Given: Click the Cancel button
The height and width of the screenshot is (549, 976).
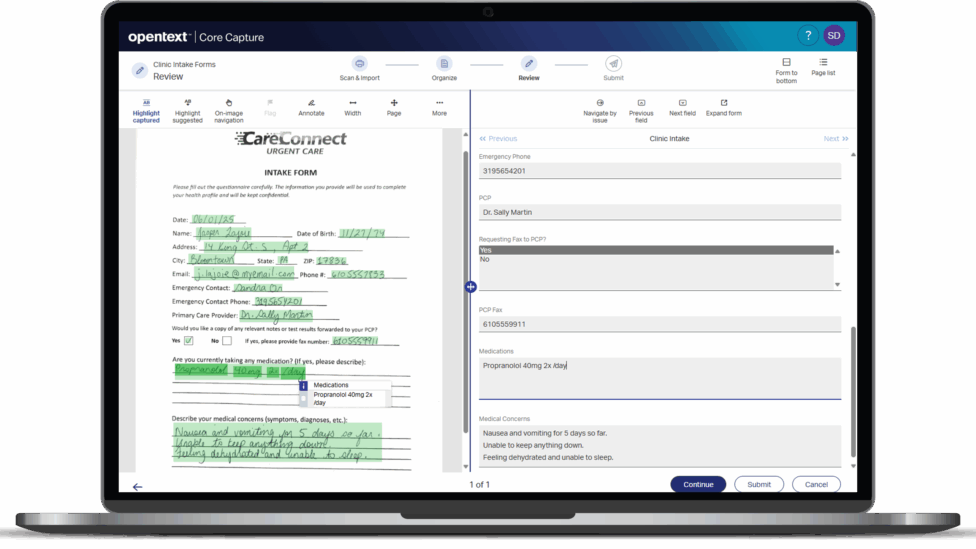Looking at the screenshot, I should click(x=816, y=484).
